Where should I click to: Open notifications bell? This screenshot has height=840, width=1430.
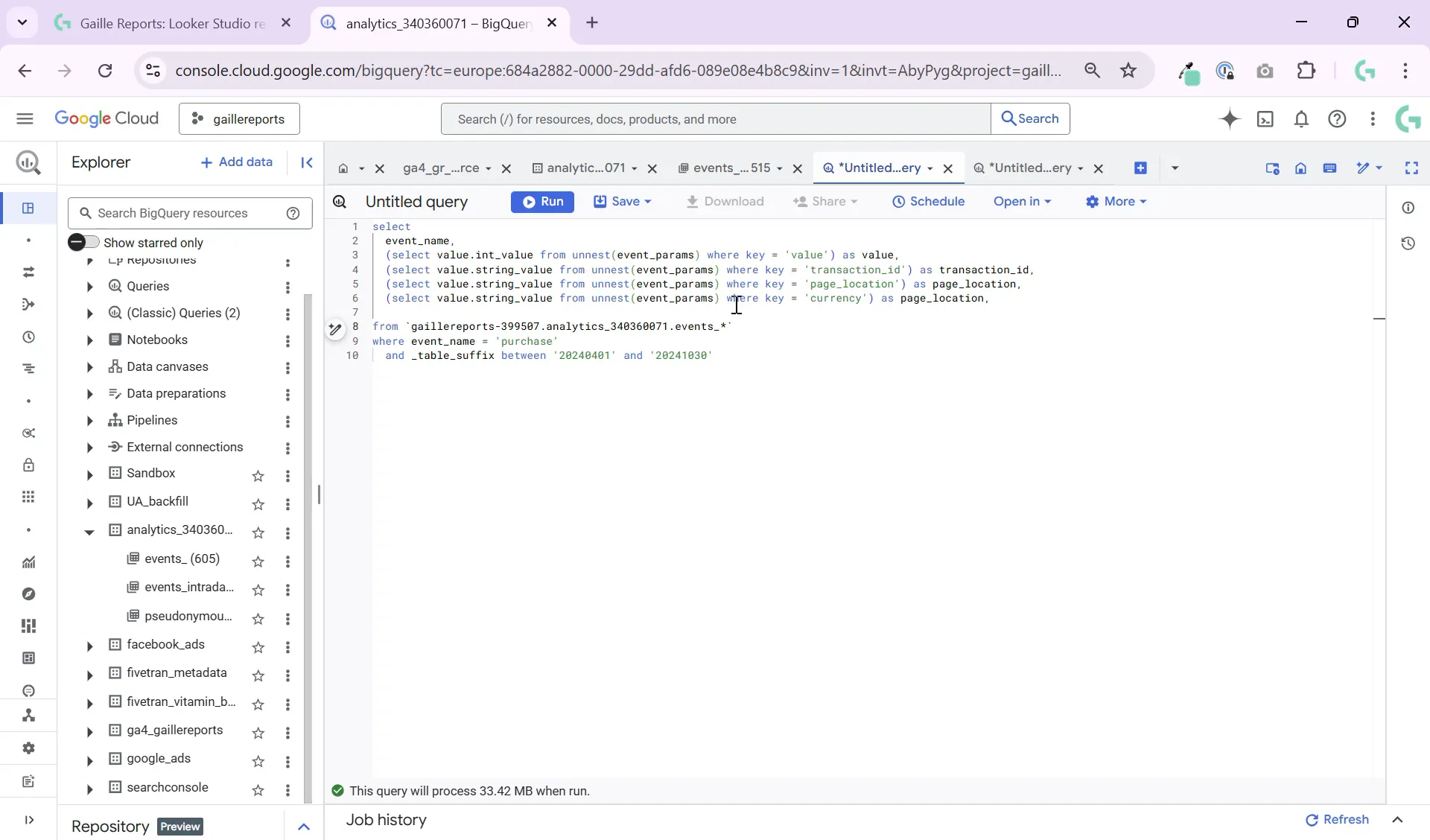click(x=1301, y=119)
